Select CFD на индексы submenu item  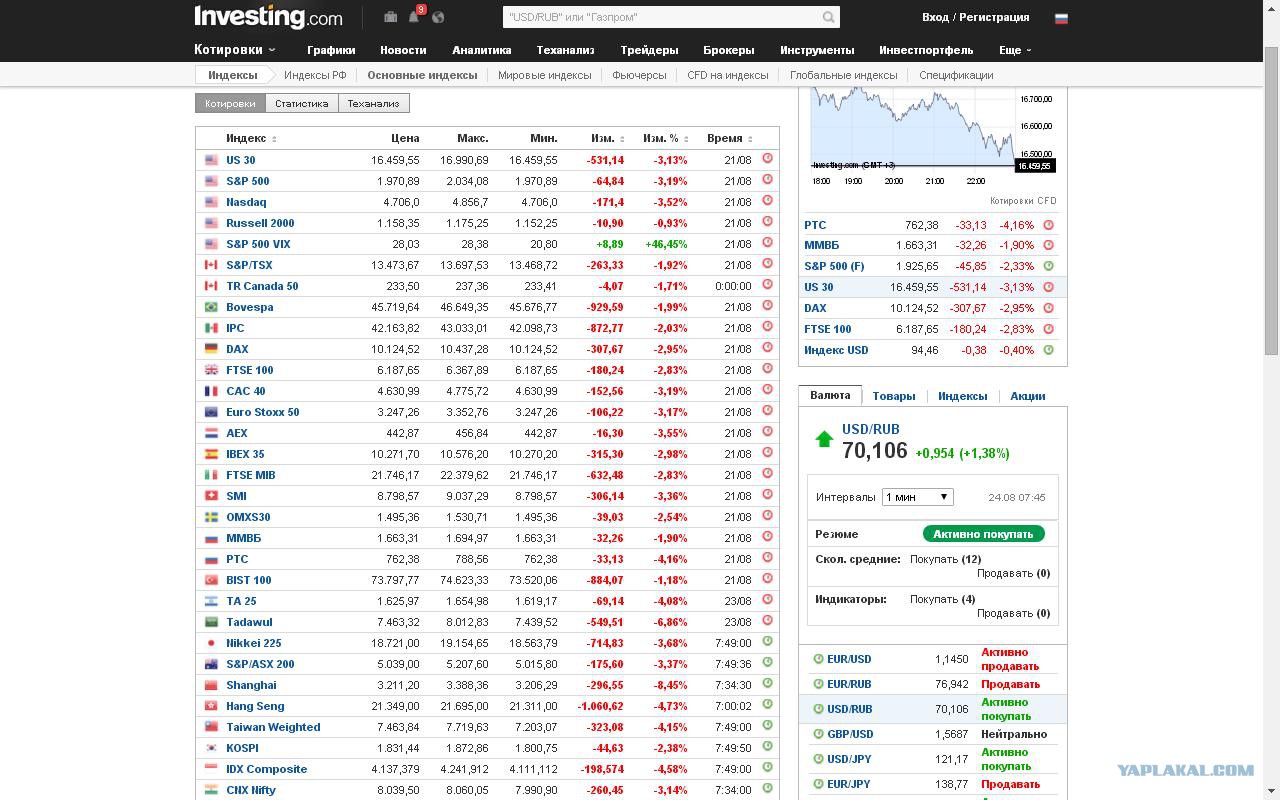coord(728,75)
